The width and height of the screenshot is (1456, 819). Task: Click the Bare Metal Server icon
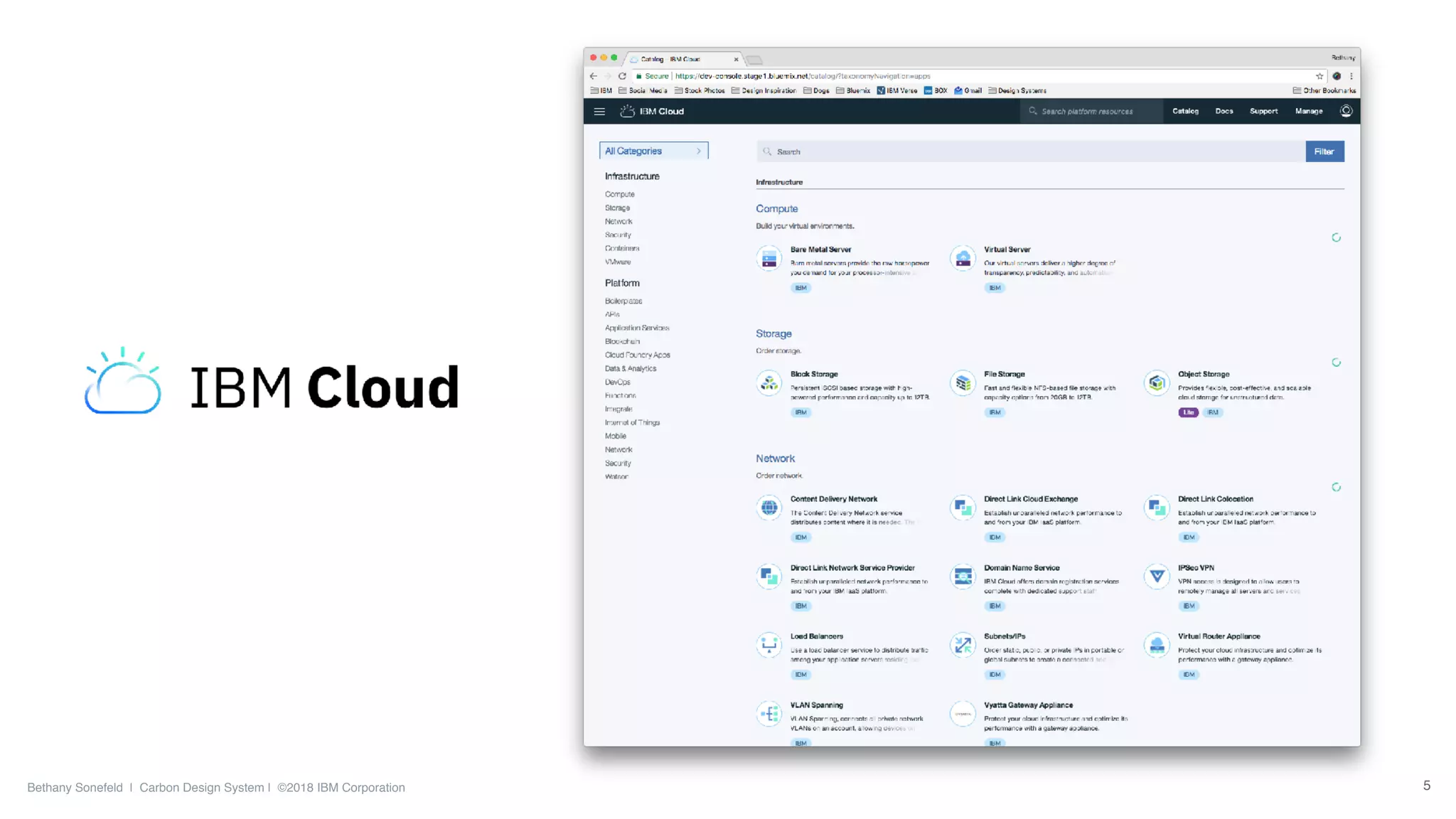point(769,259)
